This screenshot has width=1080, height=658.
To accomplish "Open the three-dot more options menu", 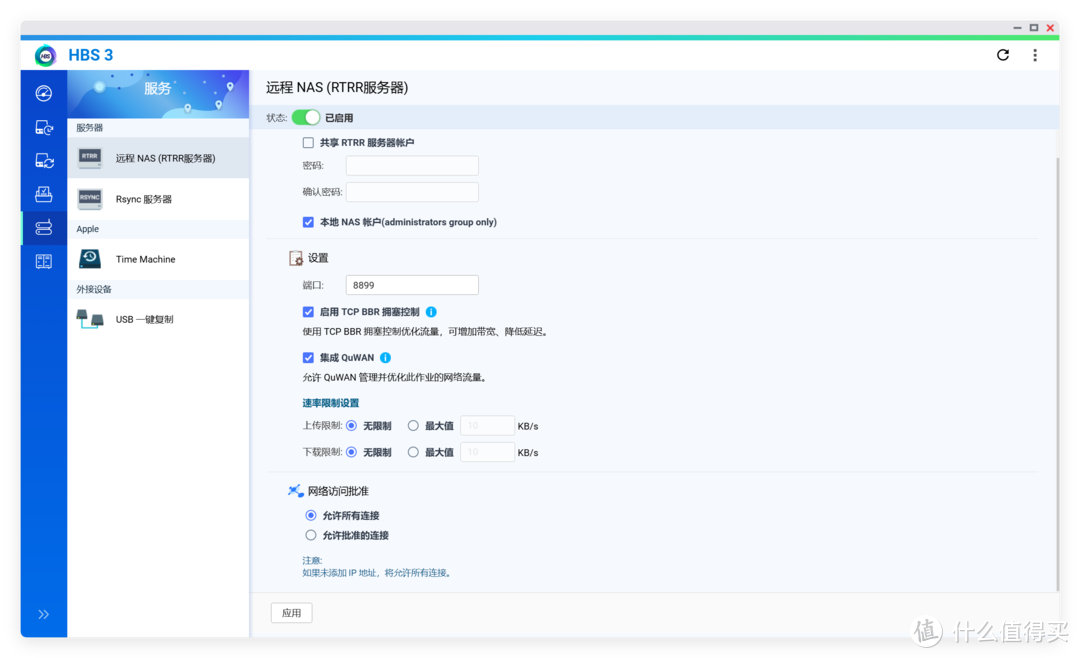I will (x=1035, y=55).
